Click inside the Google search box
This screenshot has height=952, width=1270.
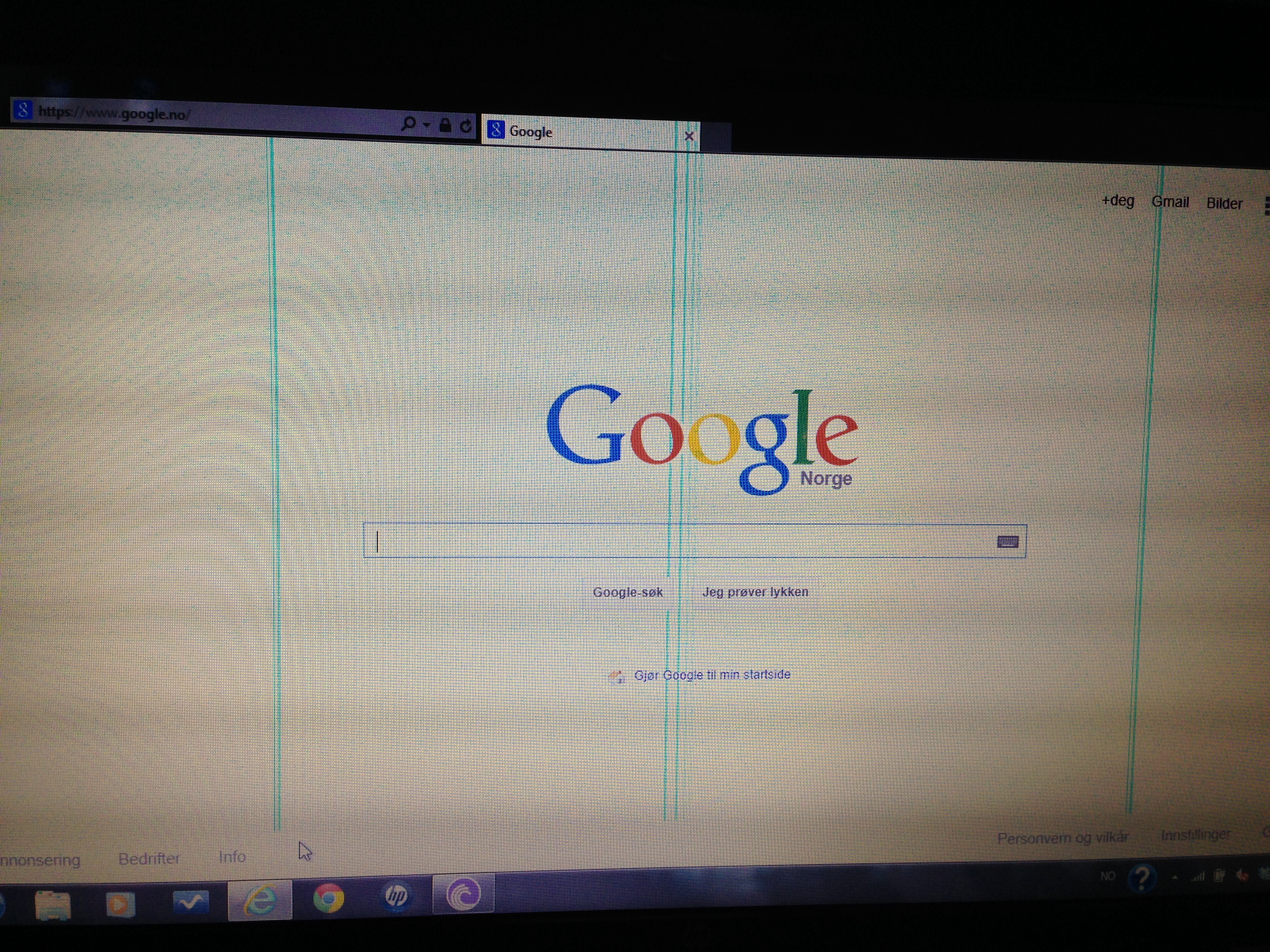[695, 541]
